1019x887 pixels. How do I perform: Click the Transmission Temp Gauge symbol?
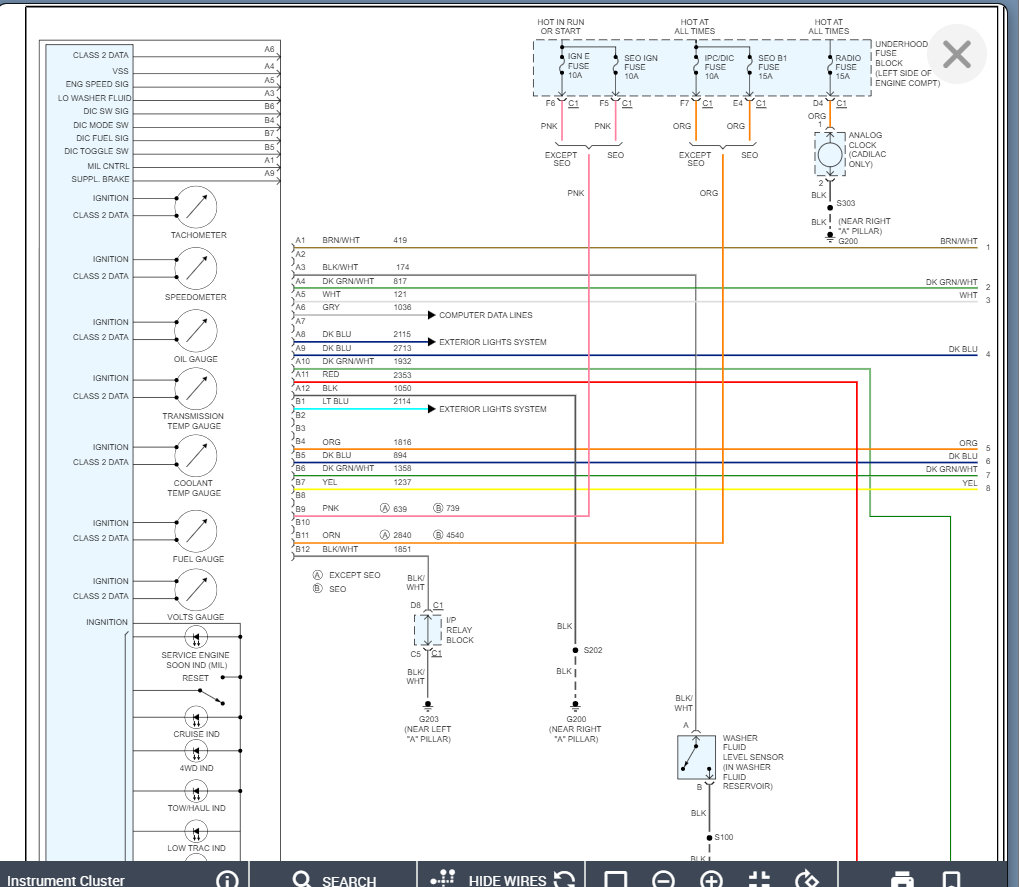pyautogui.click(x=196, y=388)
